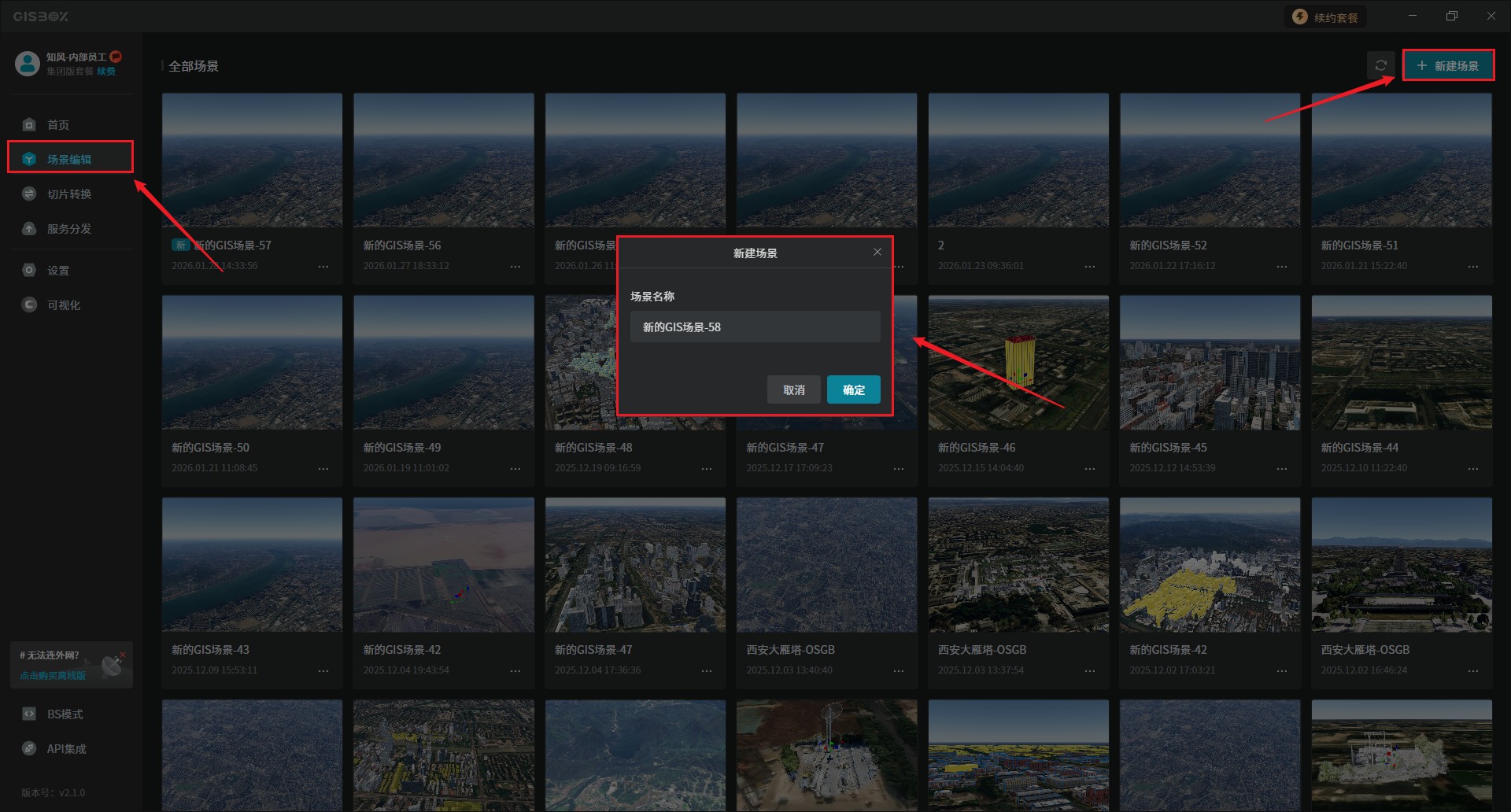Focus the 场景名称 input field
Screen dimensions: 1511x812
point(755,327)
